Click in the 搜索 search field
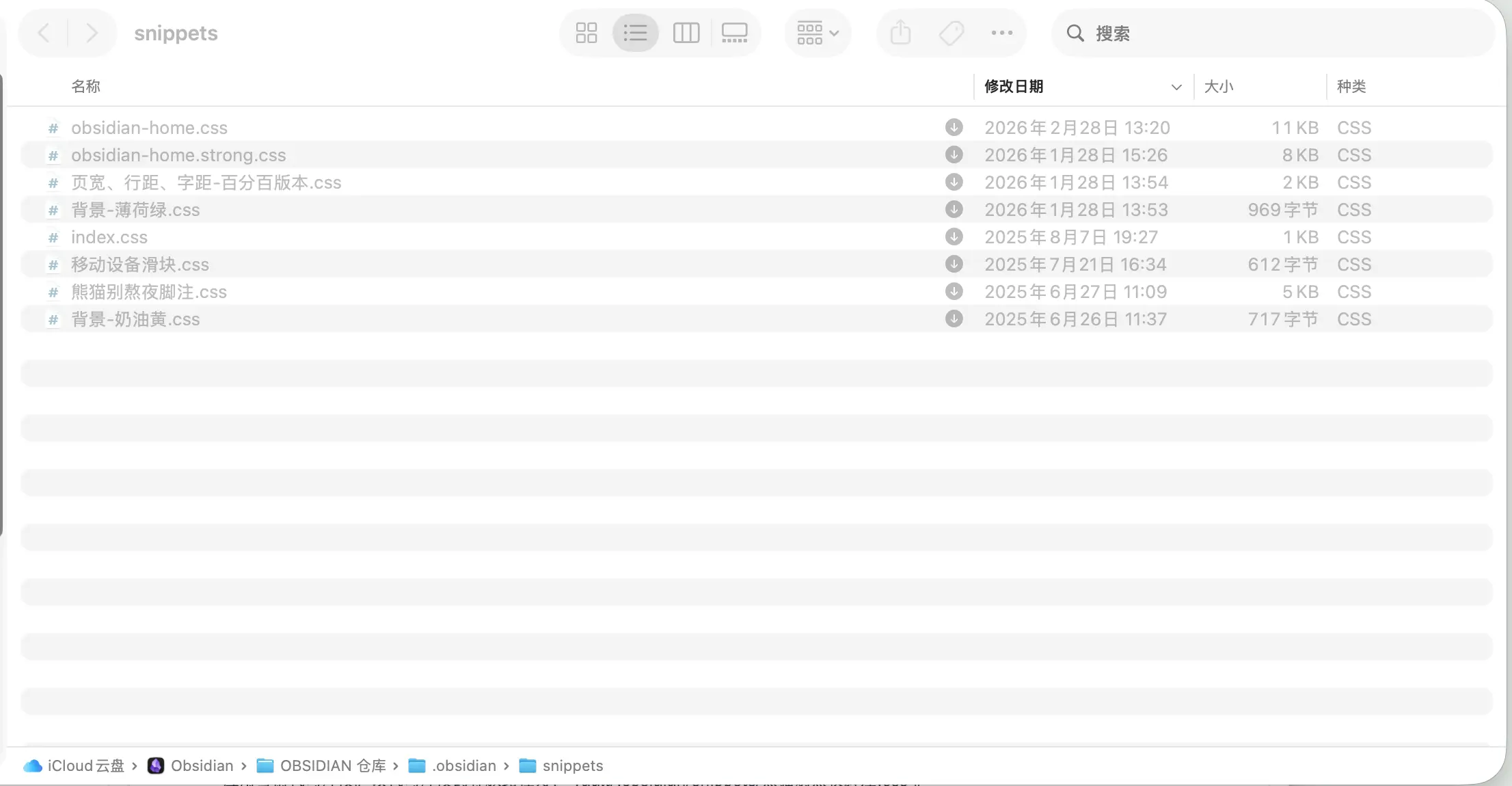This screenshot has width=1512, height=786. coord(1285,33)
